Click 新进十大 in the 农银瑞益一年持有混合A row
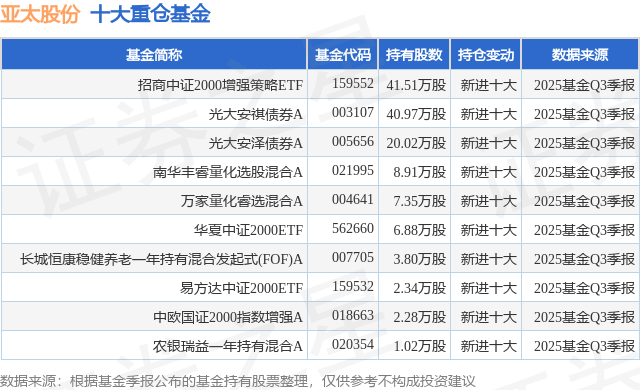 489,346
